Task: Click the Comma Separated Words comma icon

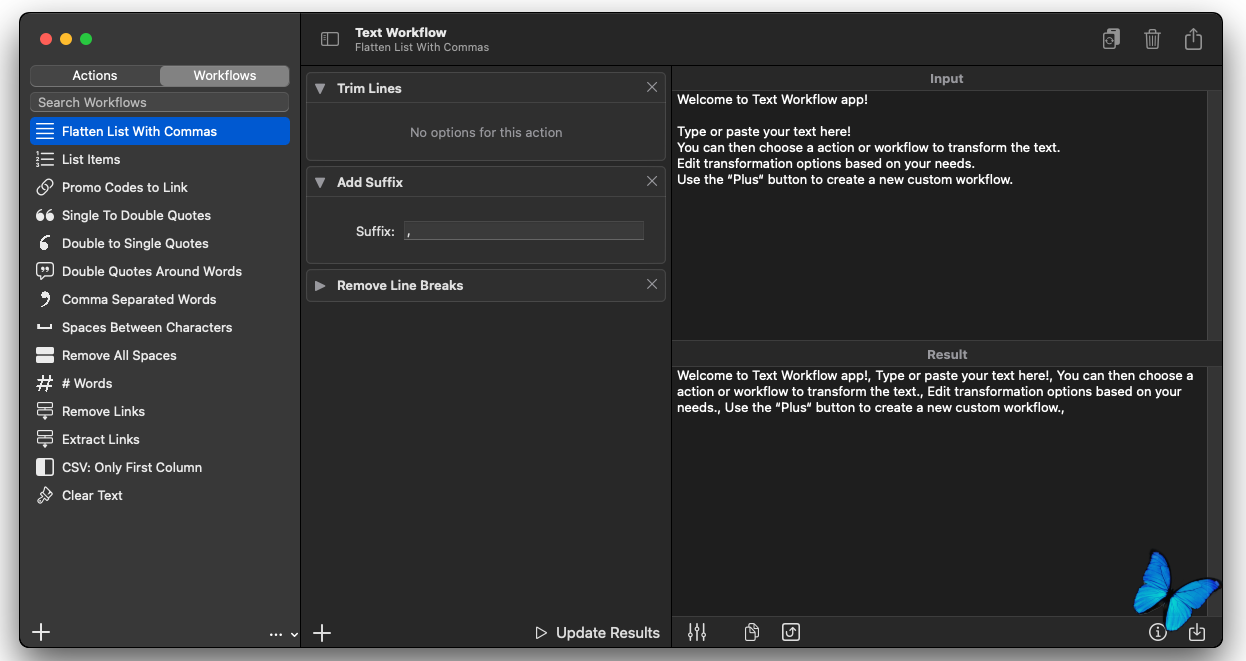Action: point(45,299)
